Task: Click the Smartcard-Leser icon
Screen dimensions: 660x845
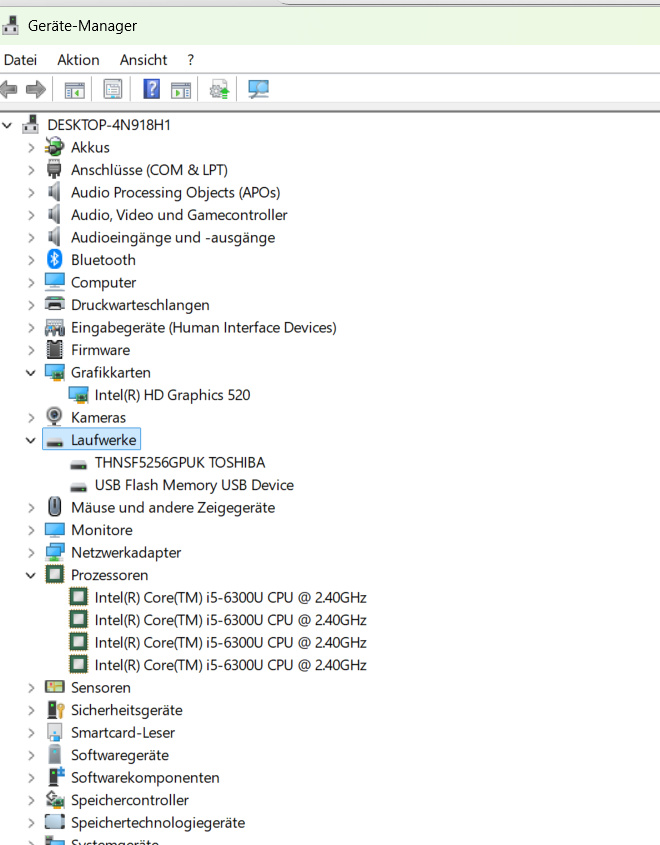Action: pyautogui.click(x=54, y=732)
